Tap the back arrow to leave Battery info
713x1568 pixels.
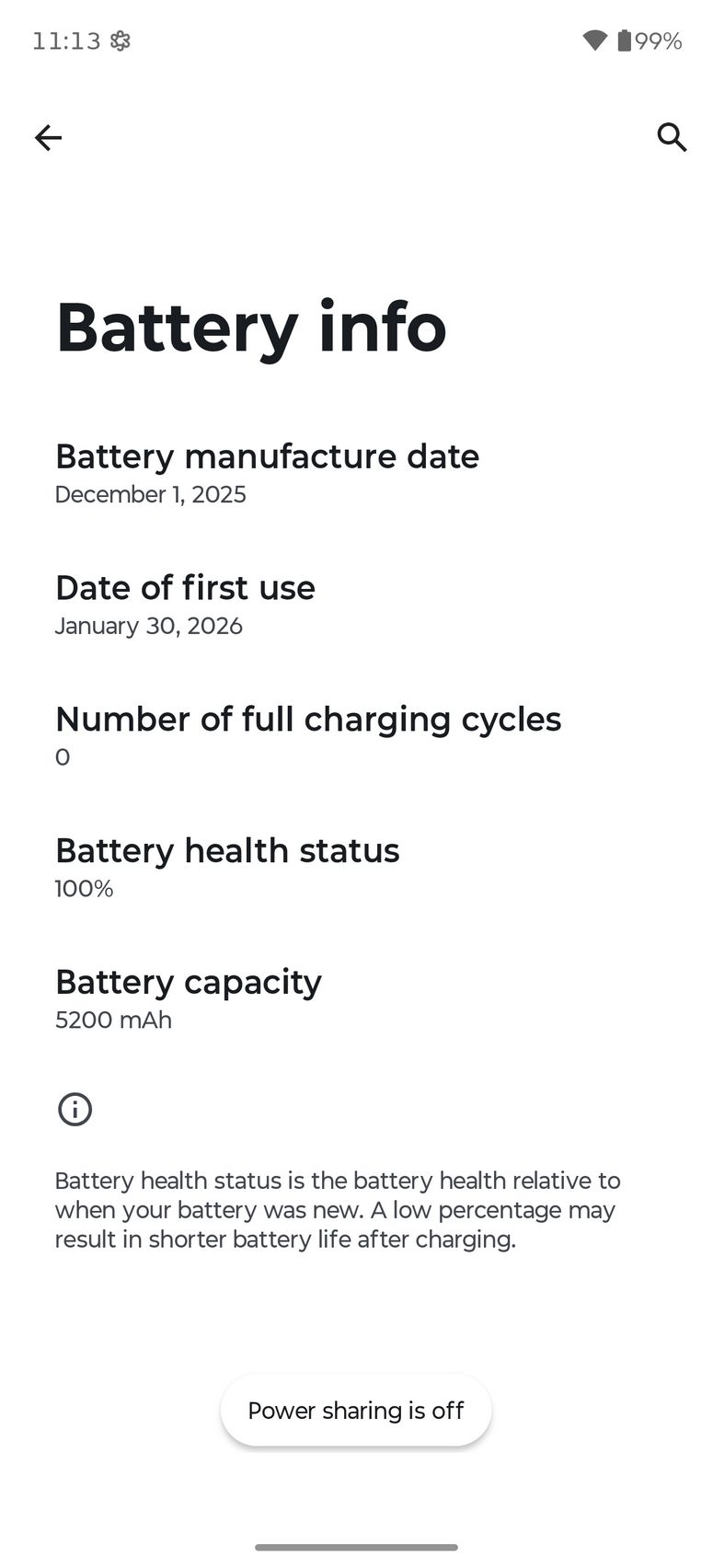48,138
